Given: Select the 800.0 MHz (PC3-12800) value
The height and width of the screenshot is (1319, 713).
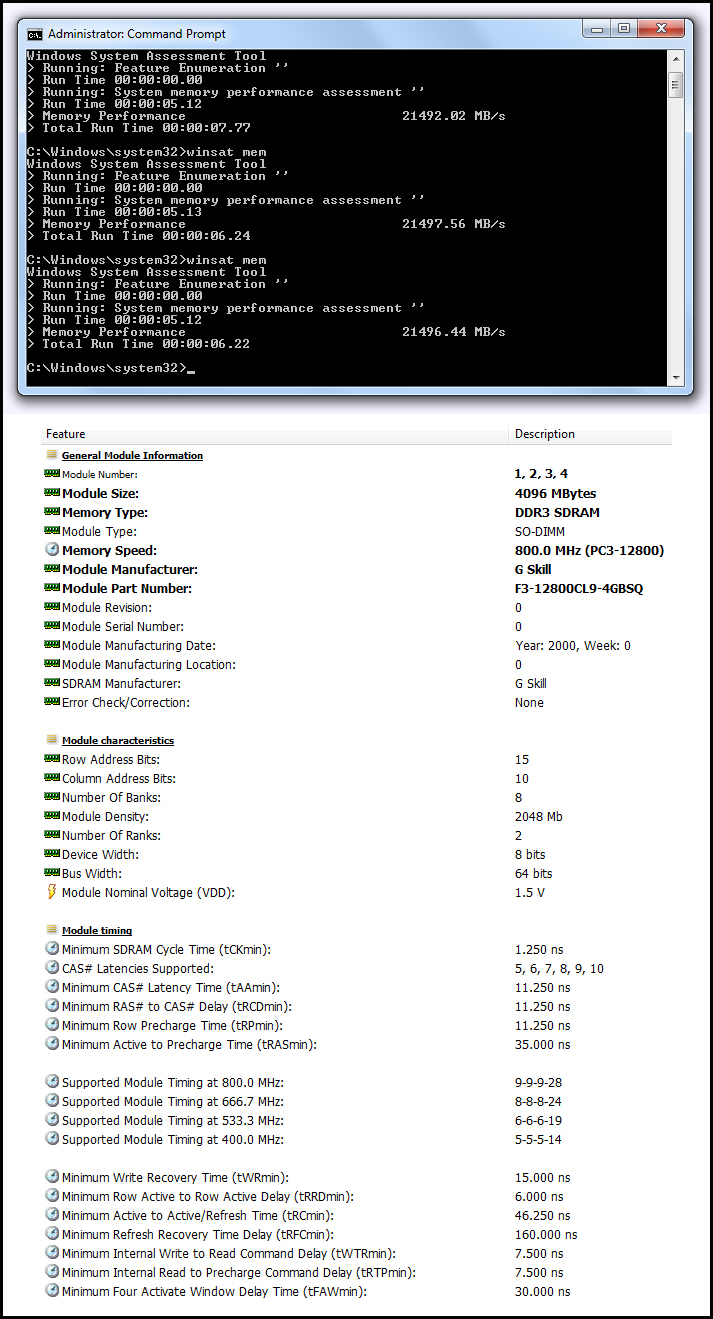Looking at the screenshot, I should [589, 551].
